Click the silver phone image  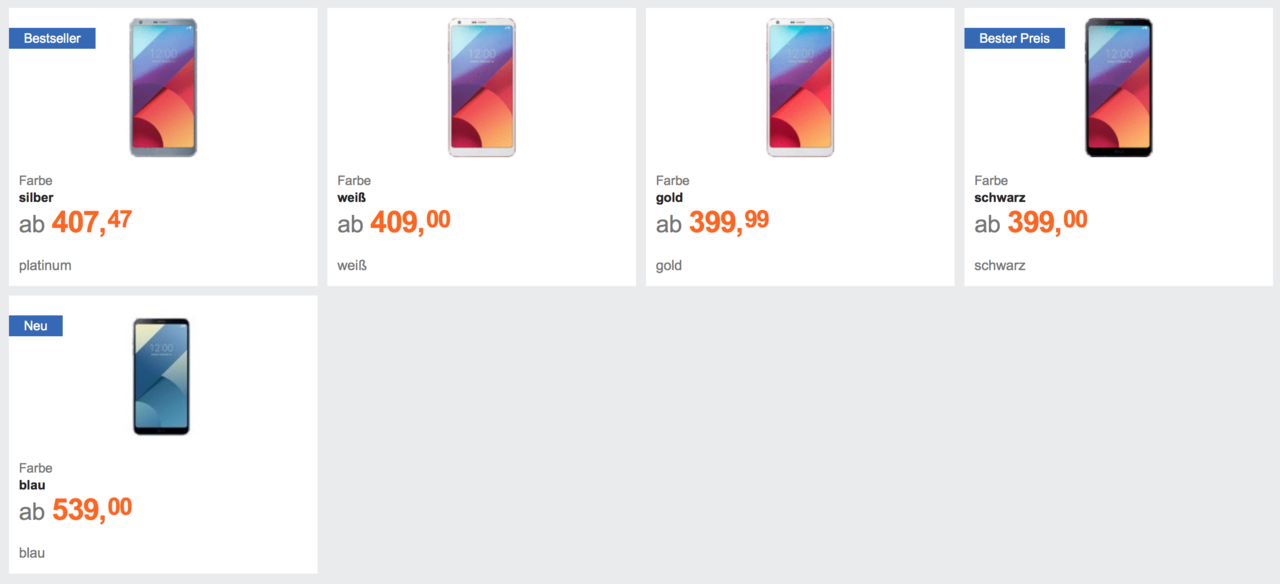[163, 88]
